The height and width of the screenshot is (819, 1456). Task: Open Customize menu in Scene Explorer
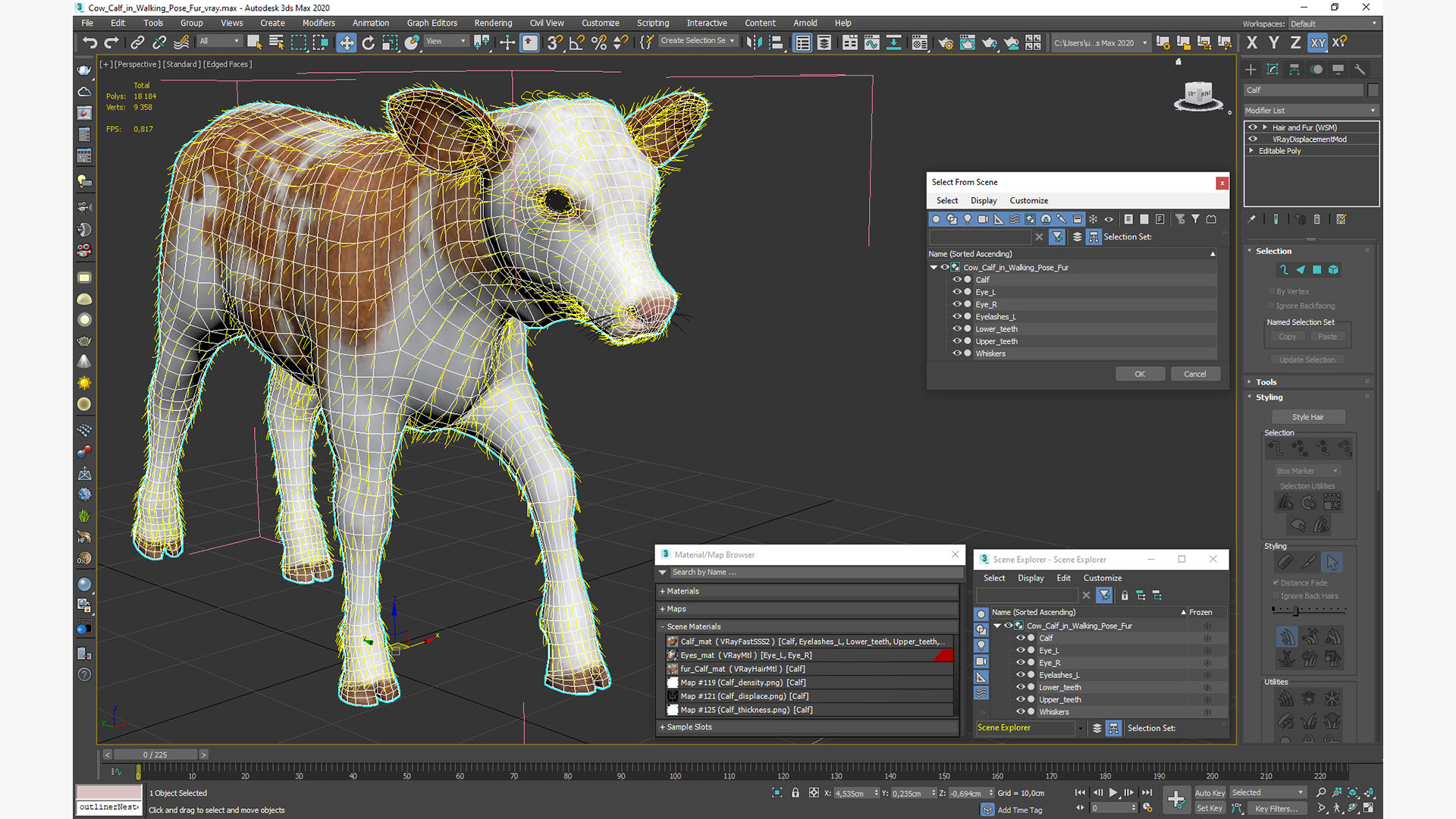(1103, 578)
